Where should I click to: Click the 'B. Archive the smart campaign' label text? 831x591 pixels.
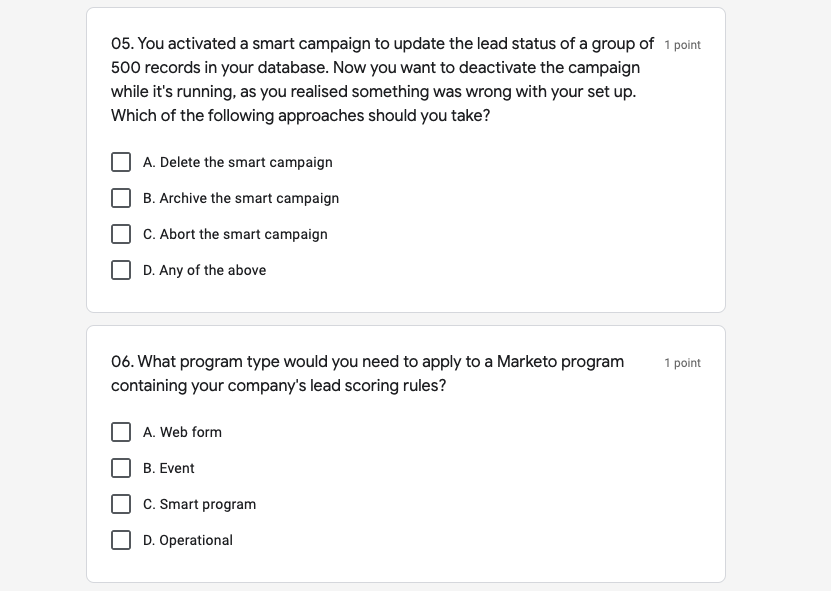pyautogui.click(x=241, y=198)
